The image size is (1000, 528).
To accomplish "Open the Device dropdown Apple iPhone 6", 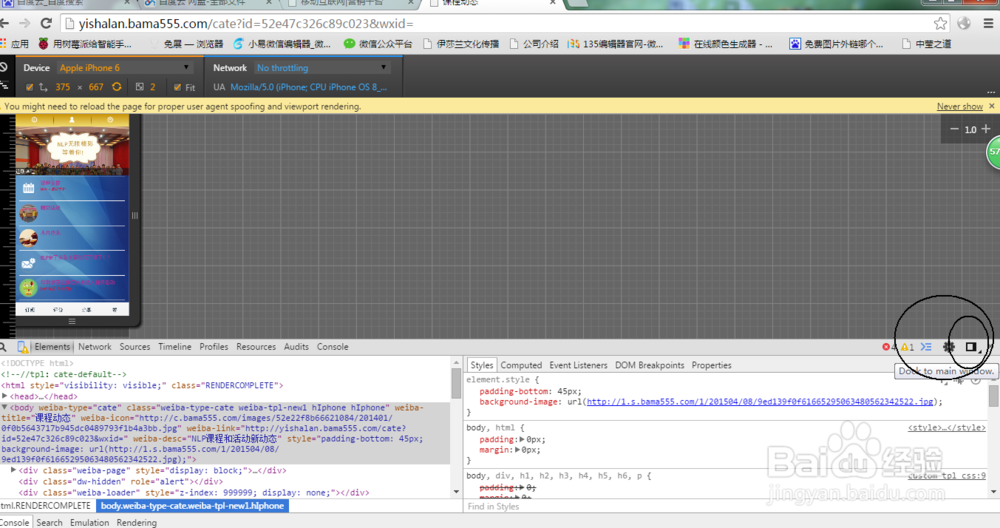I will (x=124, y=68).
